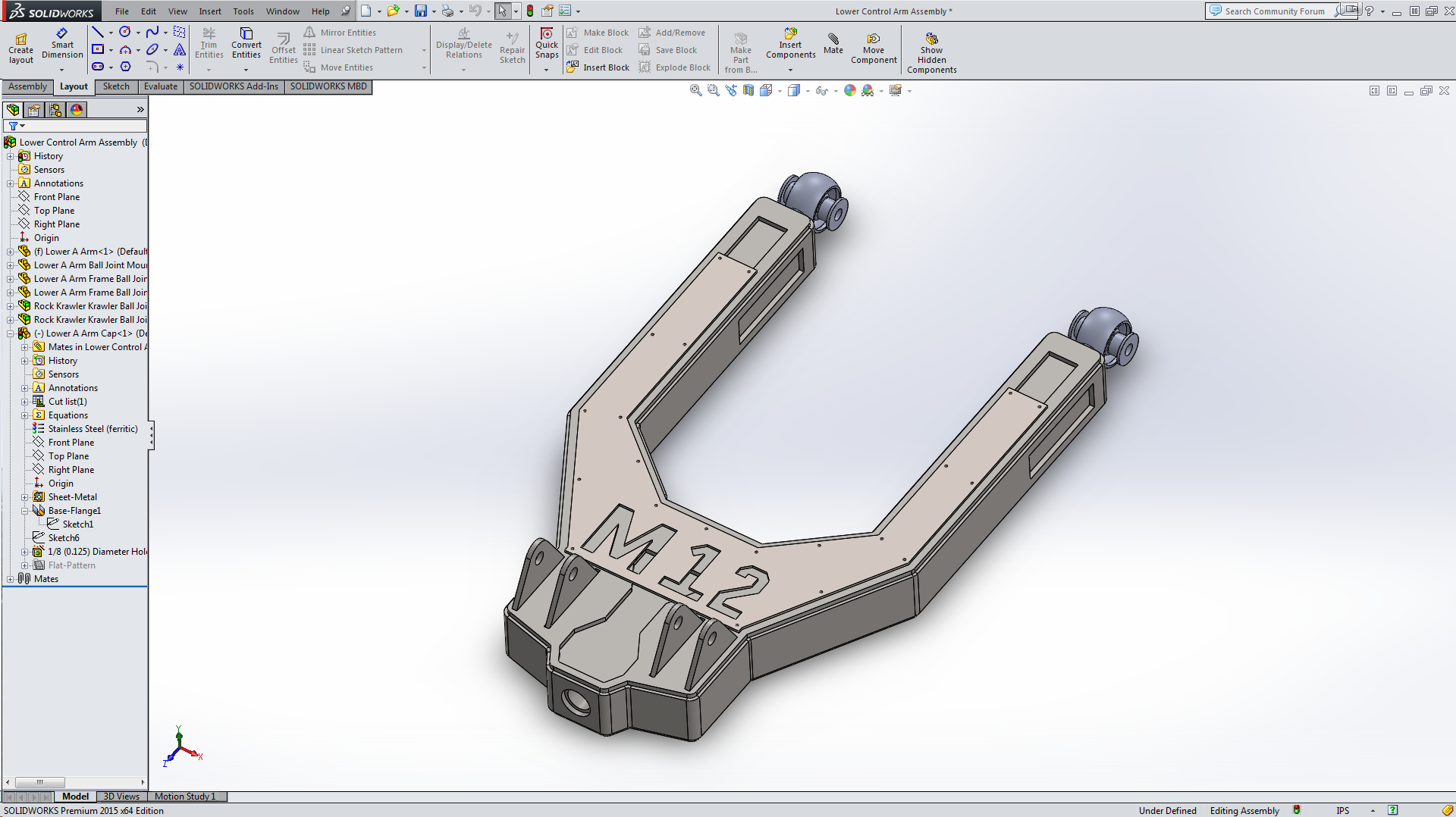
Task: Select the sketch Text tool
Action: 180,49
